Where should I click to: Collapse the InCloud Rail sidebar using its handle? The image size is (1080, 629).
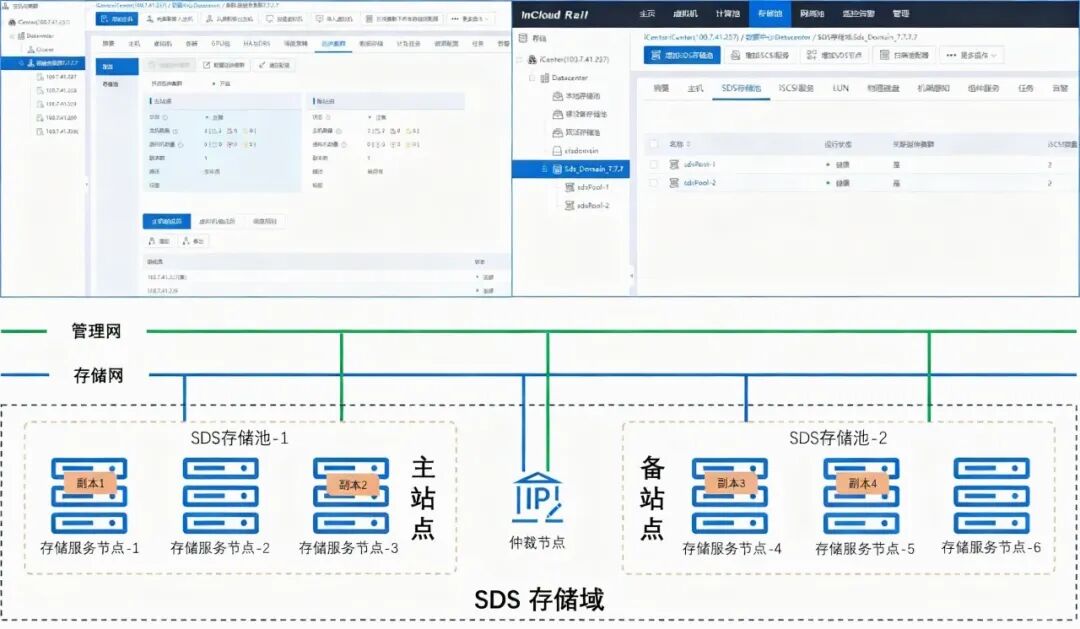click(632, 276)
